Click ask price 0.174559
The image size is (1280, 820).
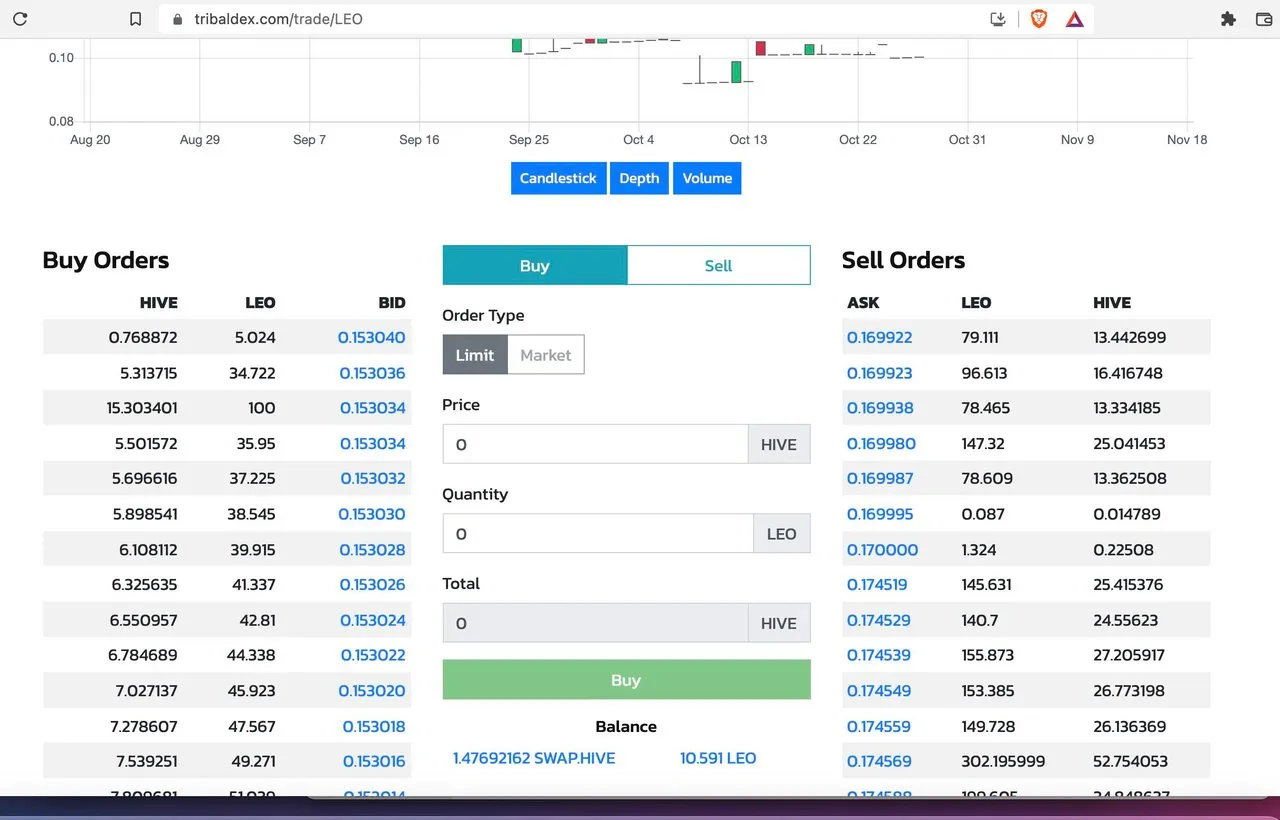(879, 726)
